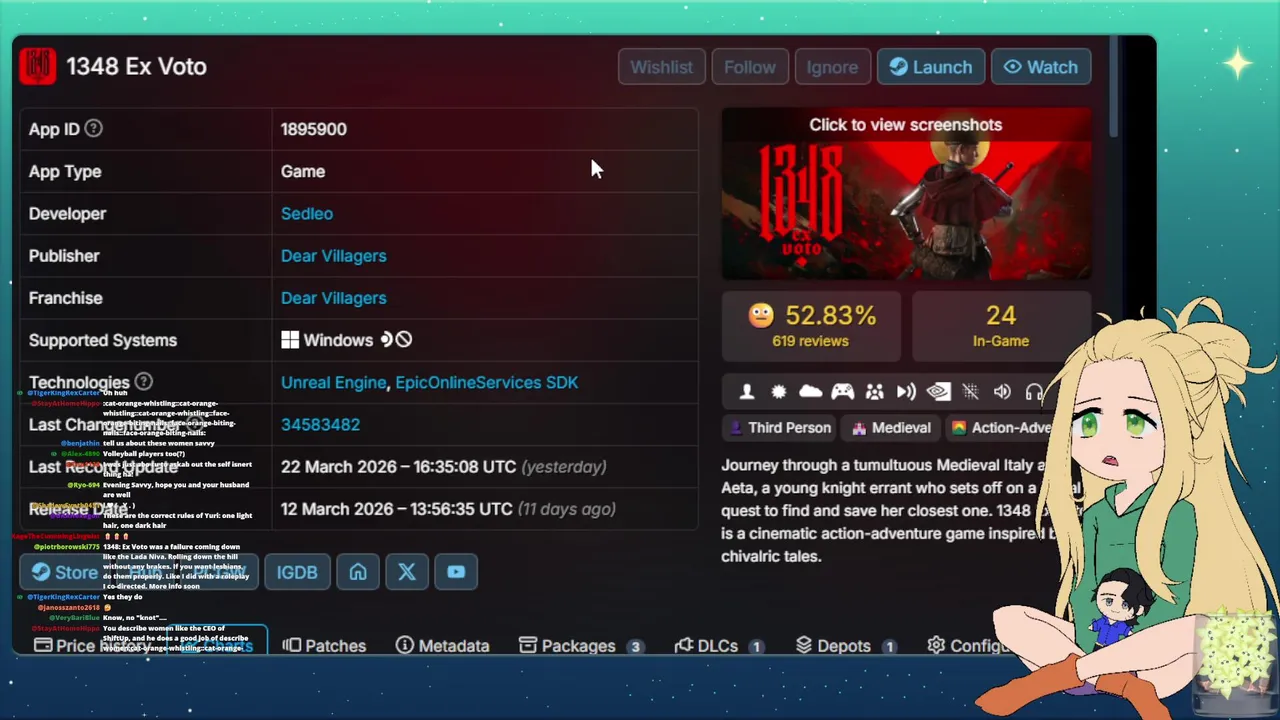This screenshot has width=1280, height=720.
Task: Open the Publisher Dear Villagers link
Action: tap(333, 255)
